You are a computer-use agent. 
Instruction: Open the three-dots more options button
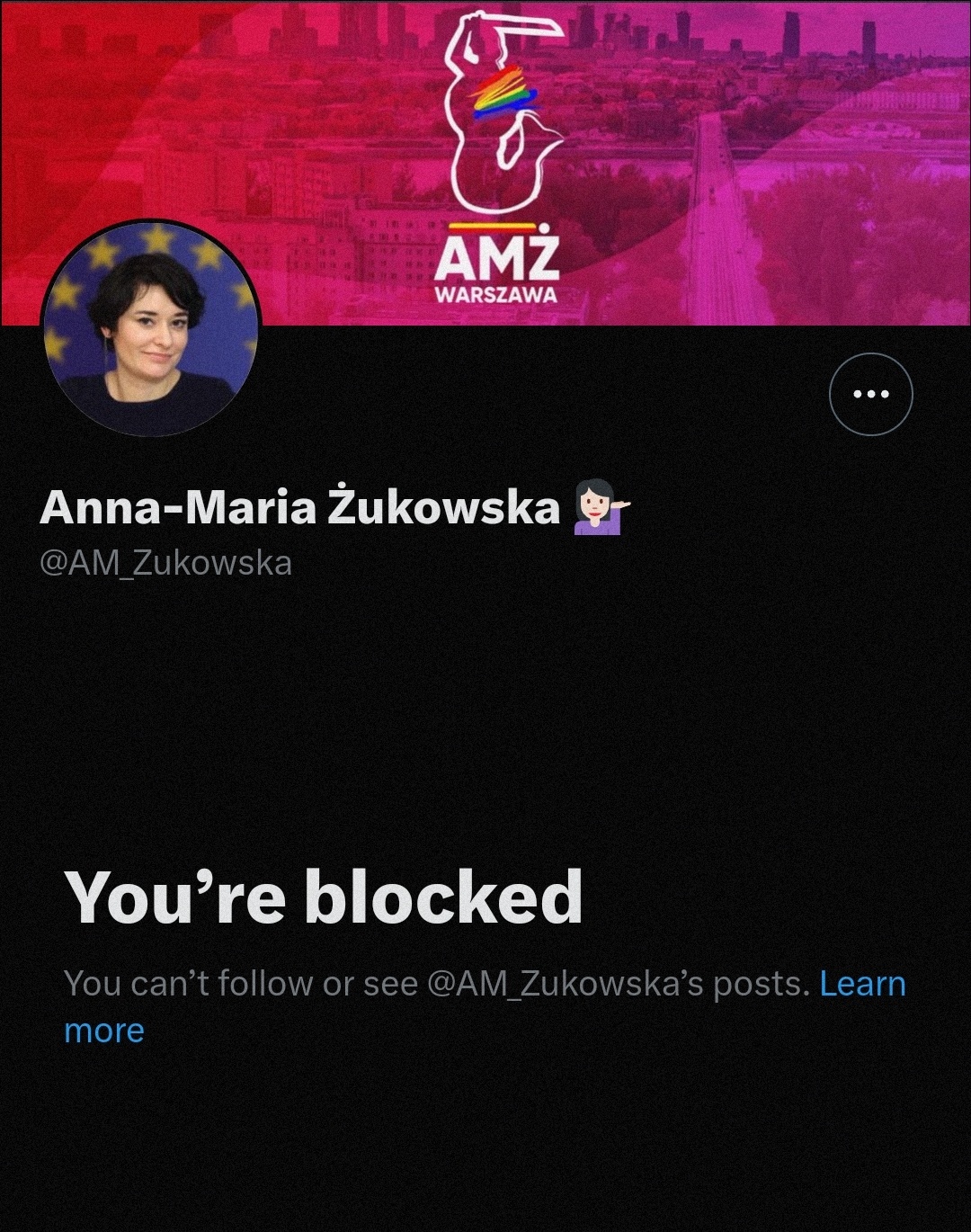(x=870, y=394)
